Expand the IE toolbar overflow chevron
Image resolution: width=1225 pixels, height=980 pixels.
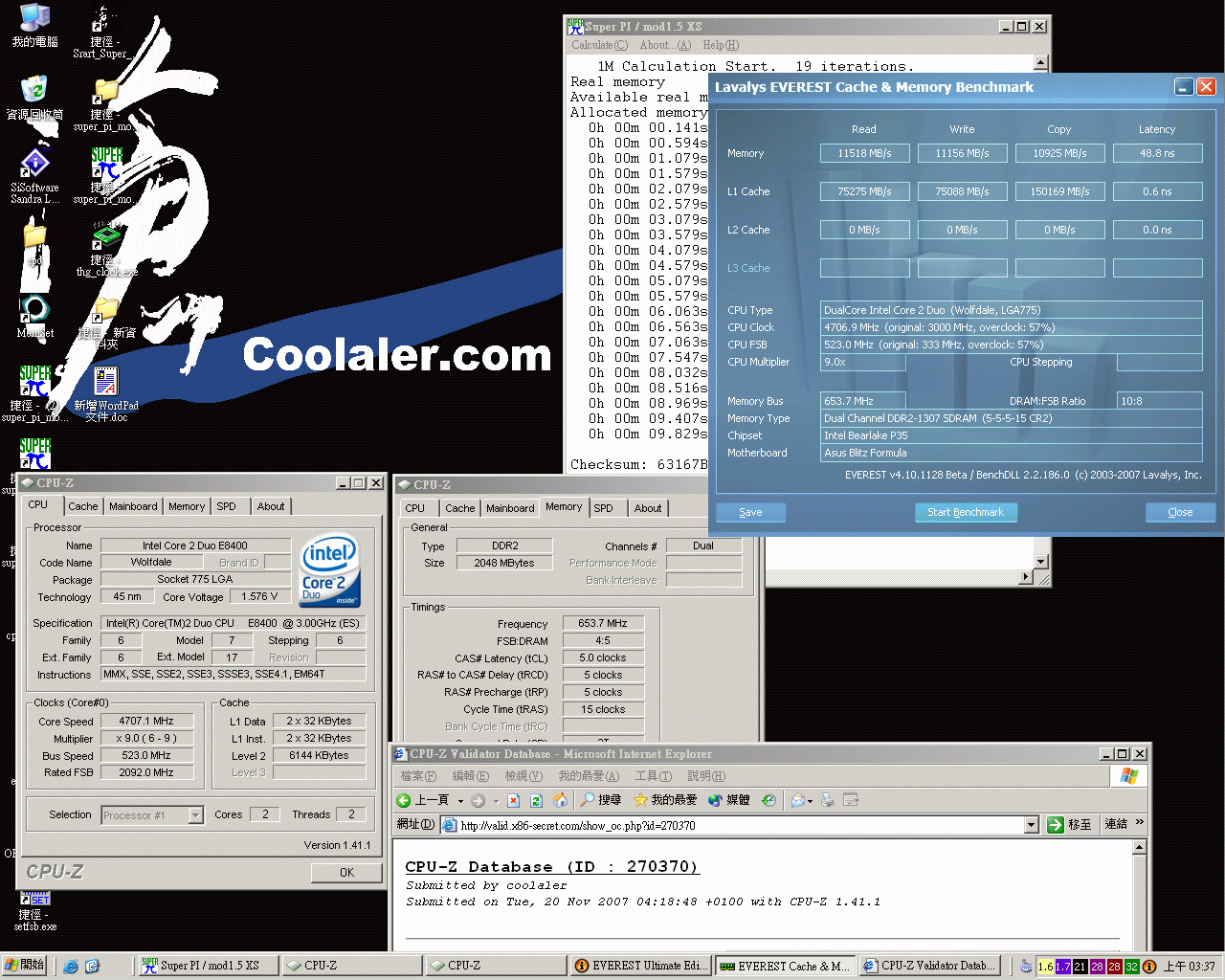point(1139,822)
